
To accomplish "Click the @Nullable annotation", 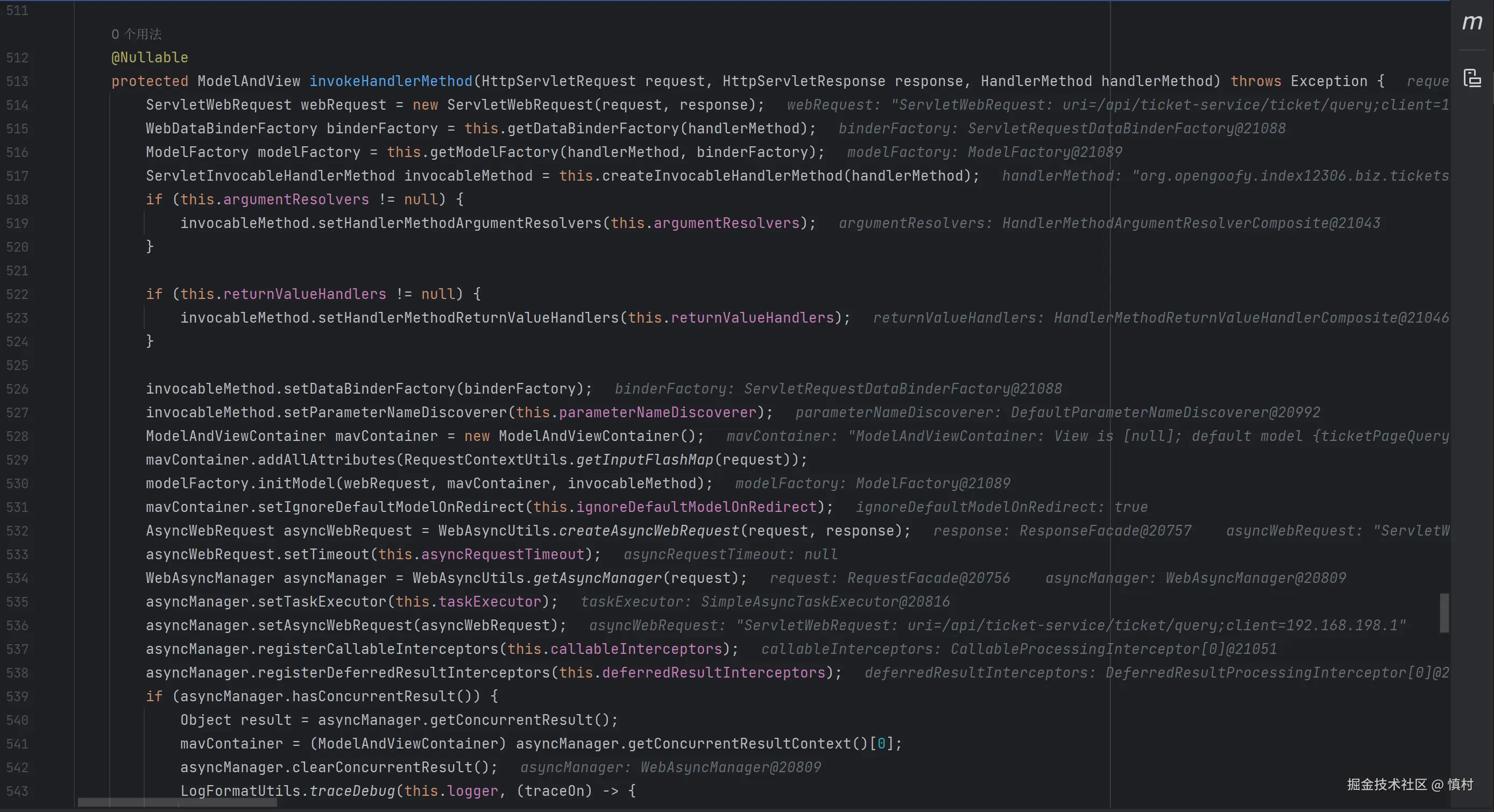I will [150, 58].
